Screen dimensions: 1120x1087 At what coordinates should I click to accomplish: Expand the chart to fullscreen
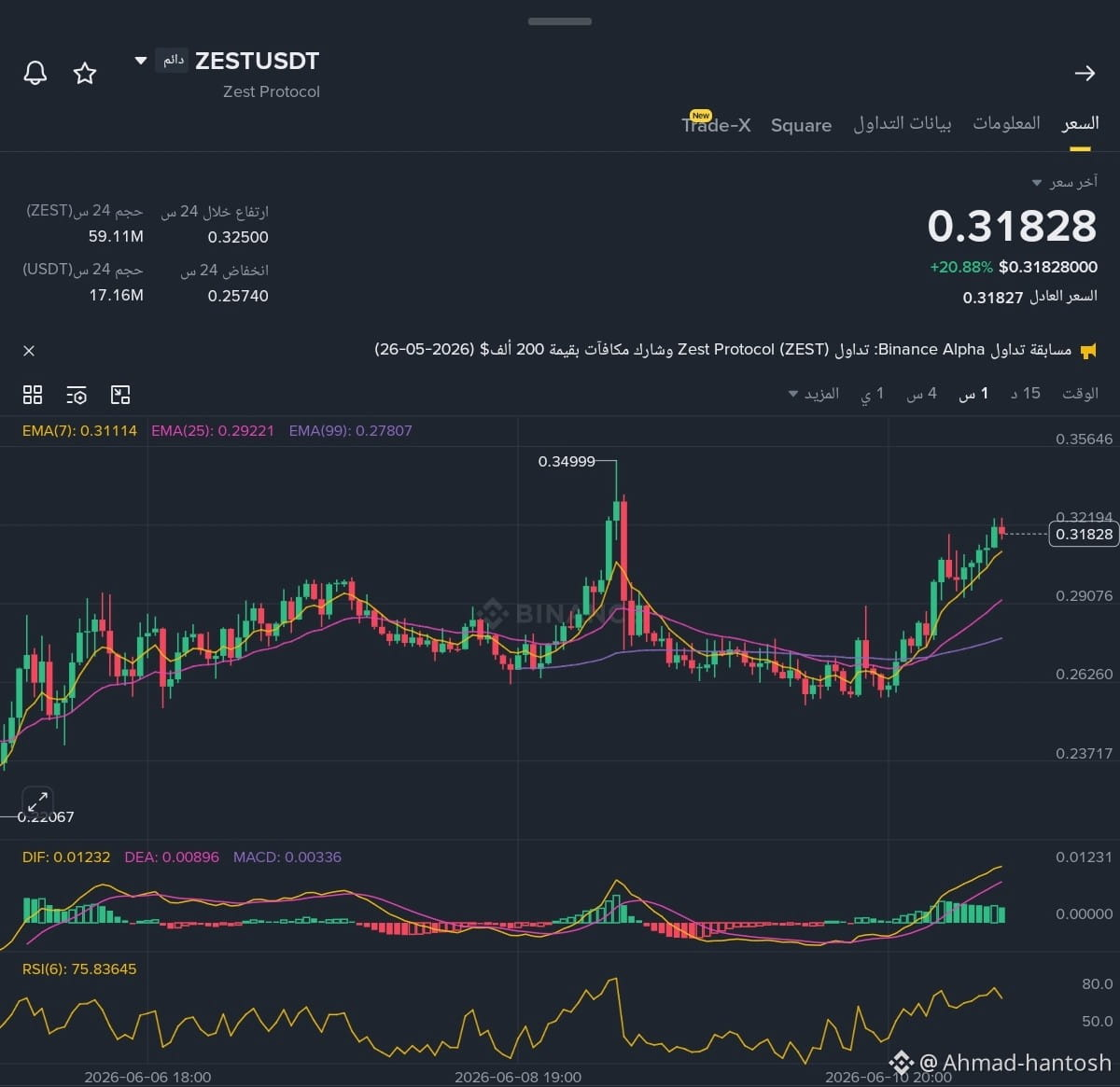pyautogui.click(x=37, y=801)
